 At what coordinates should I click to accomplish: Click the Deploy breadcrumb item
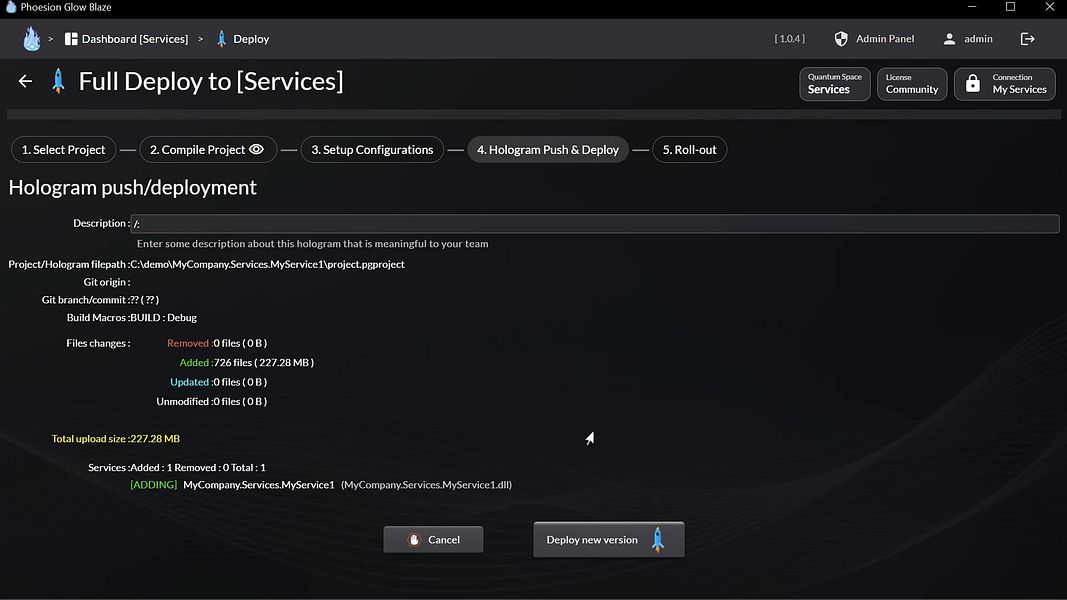coord(243,39)
